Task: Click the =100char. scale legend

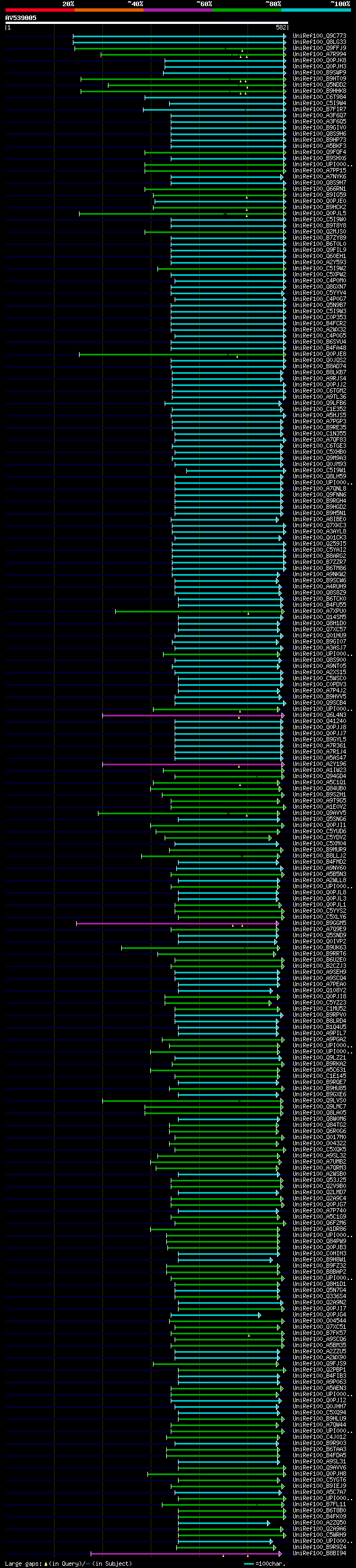Action: point(265,1564)
